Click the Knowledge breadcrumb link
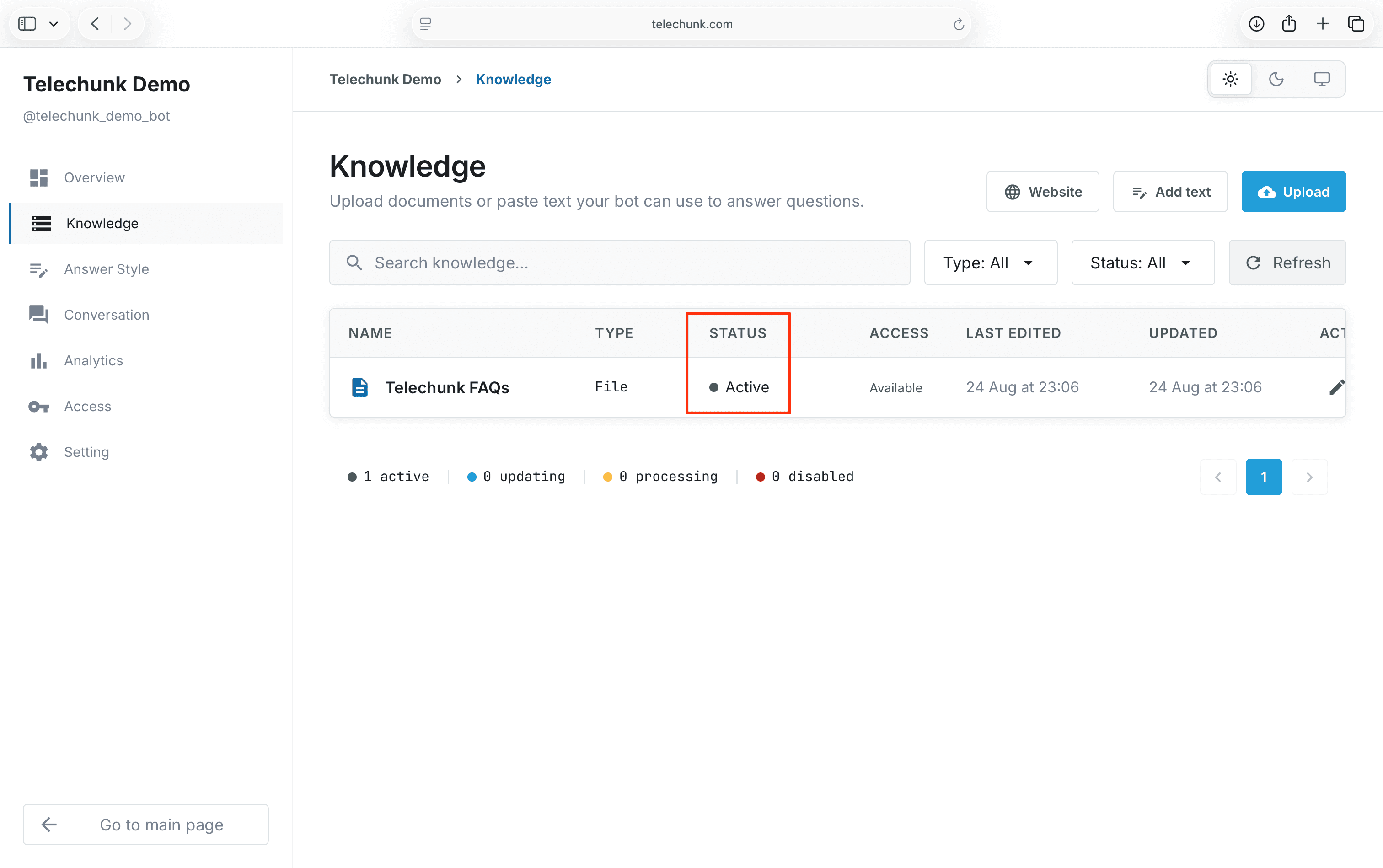The image size is (1383, 868). [513, 79]
